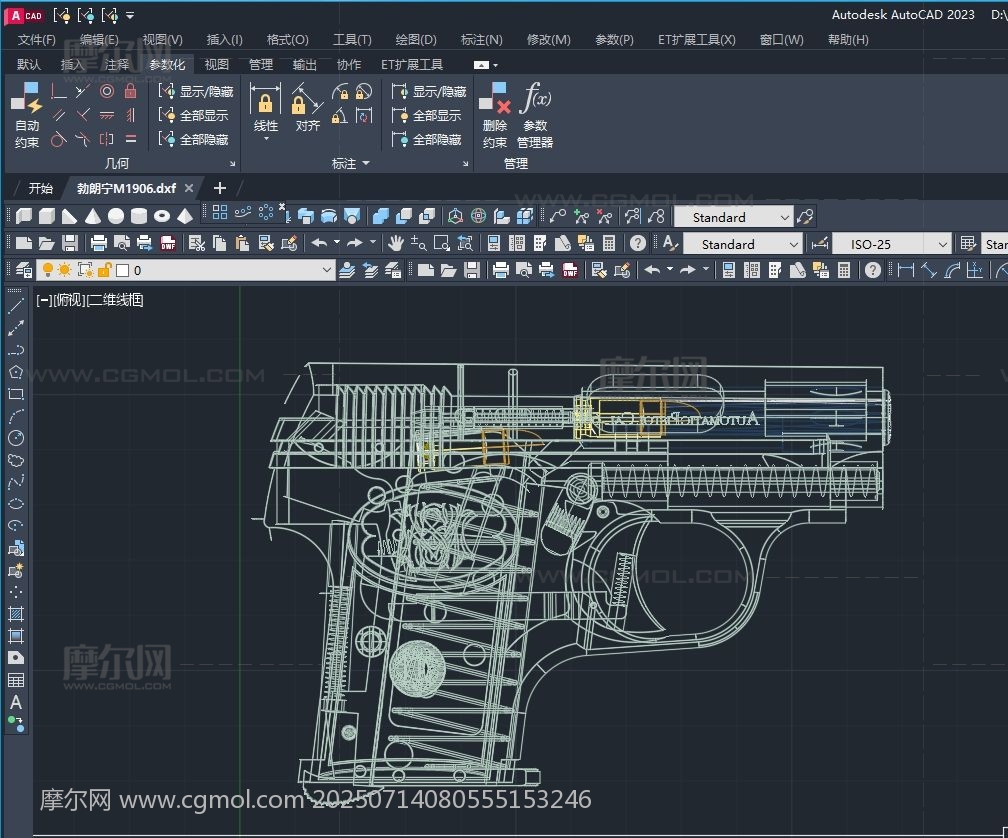This screenshot has height=838, width=1008.
Task: Open the 绘图(D) menu
Action: click(x=416, y=40)
